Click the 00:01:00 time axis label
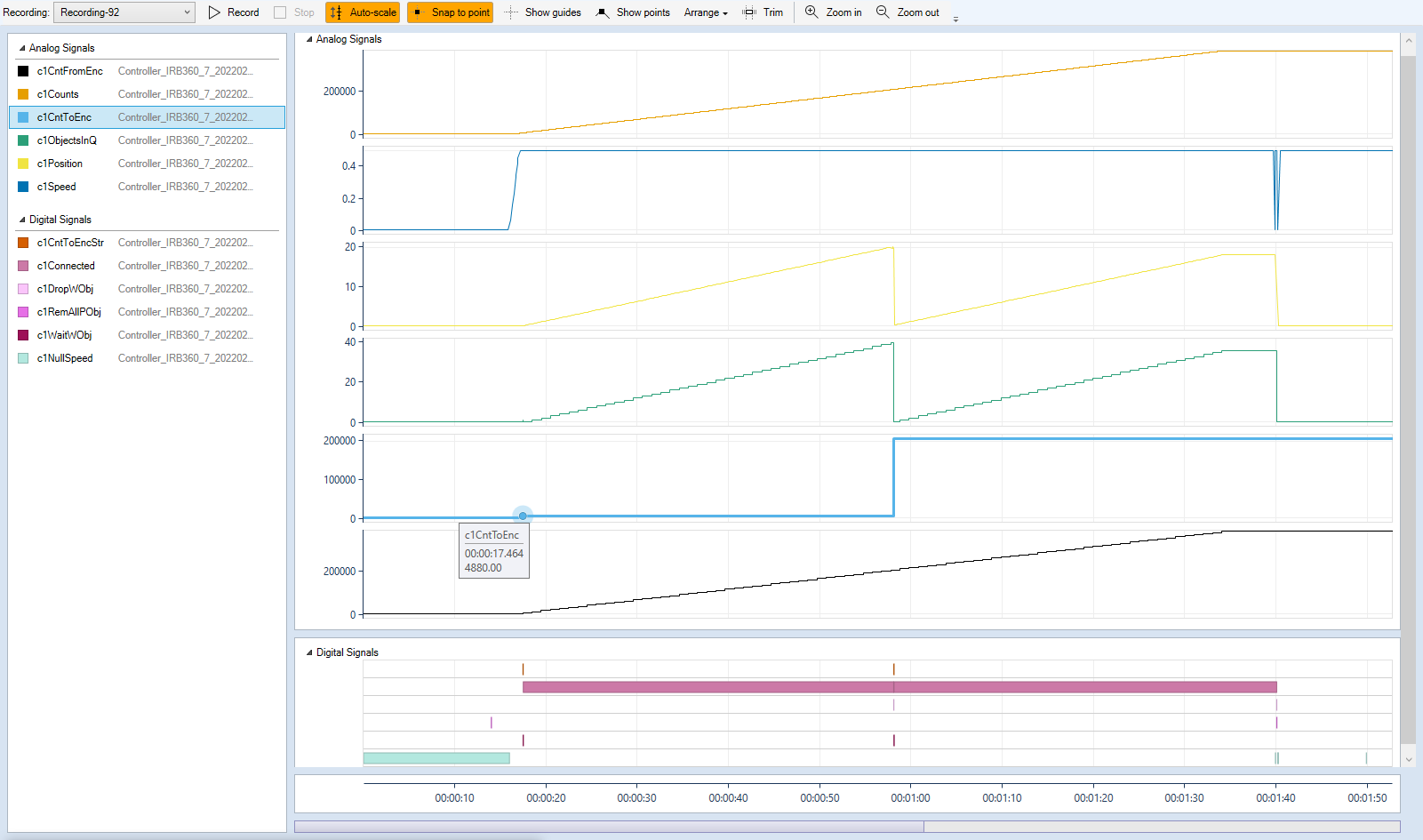 click(x=911, y=798)
